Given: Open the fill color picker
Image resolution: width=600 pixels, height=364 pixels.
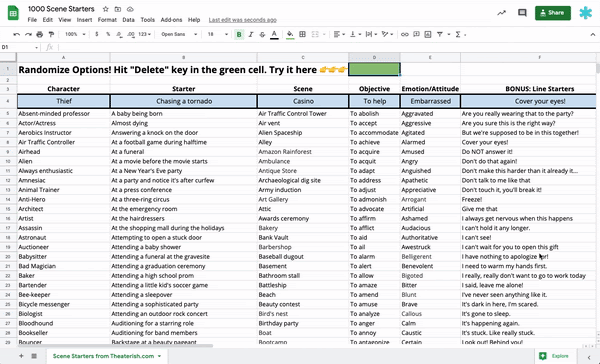Looking at the screenshot, I should [290, 34].
